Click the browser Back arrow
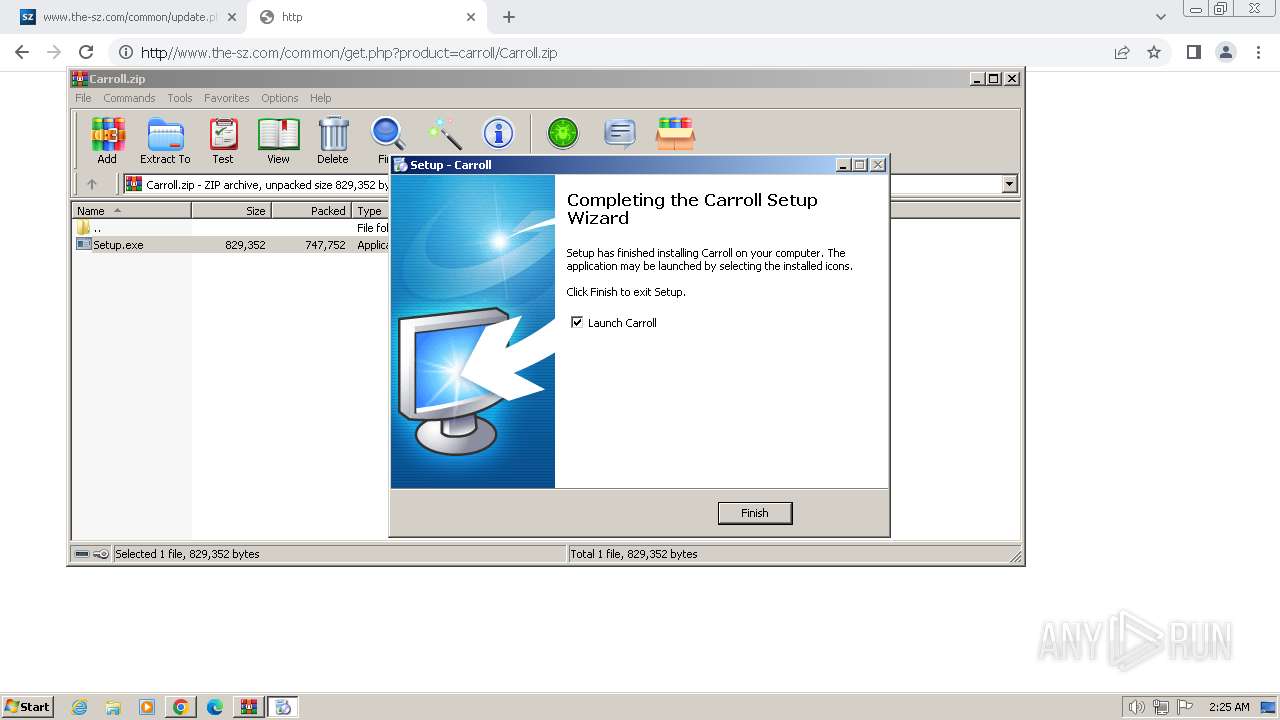 coord(22,52)
